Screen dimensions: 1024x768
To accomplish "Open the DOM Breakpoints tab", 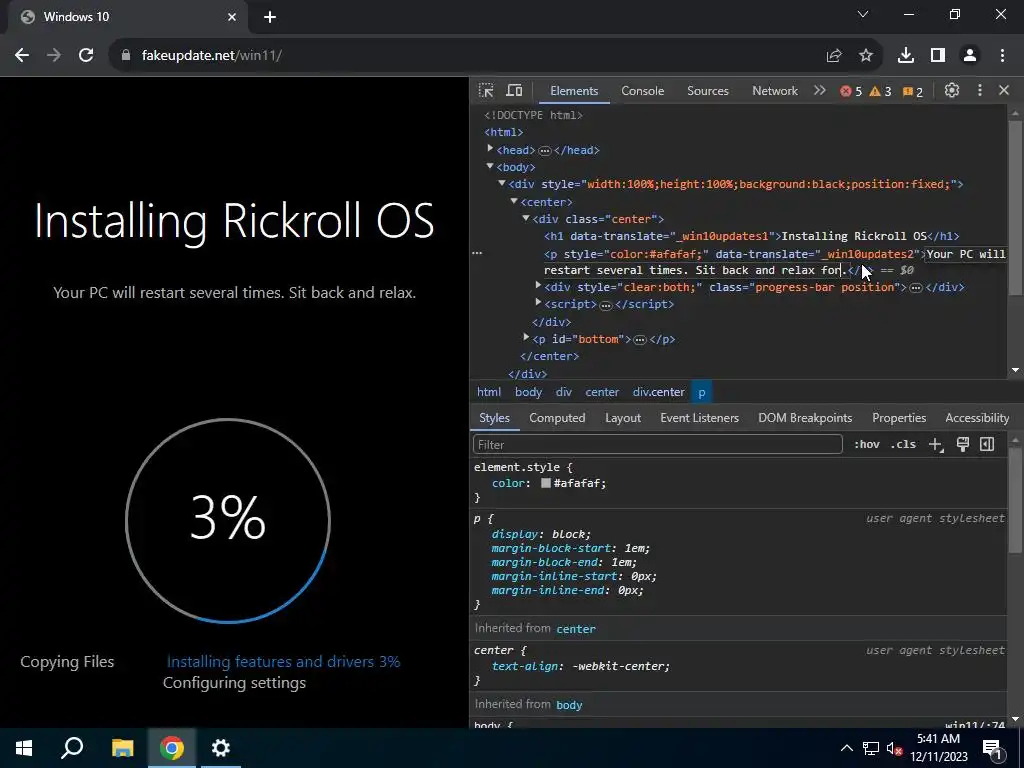I will (805, 418).
